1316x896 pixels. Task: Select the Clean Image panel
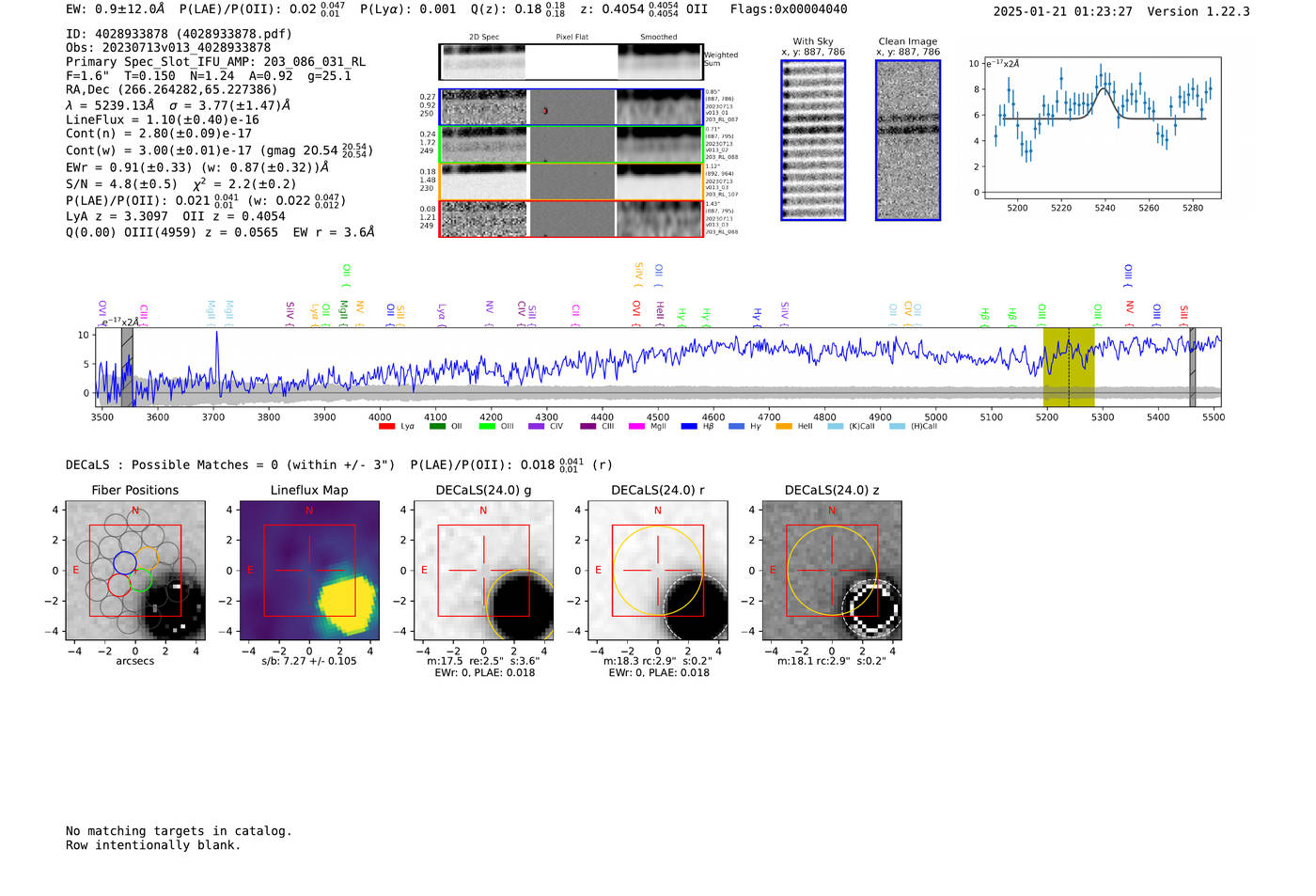coord(908,140)
